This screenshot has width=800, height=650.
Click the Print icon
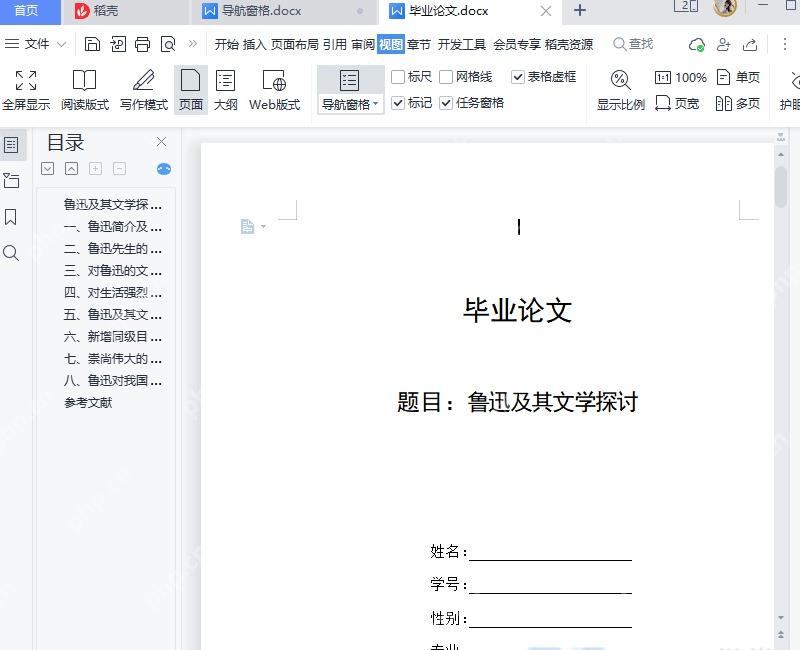[x=142, y=44]
